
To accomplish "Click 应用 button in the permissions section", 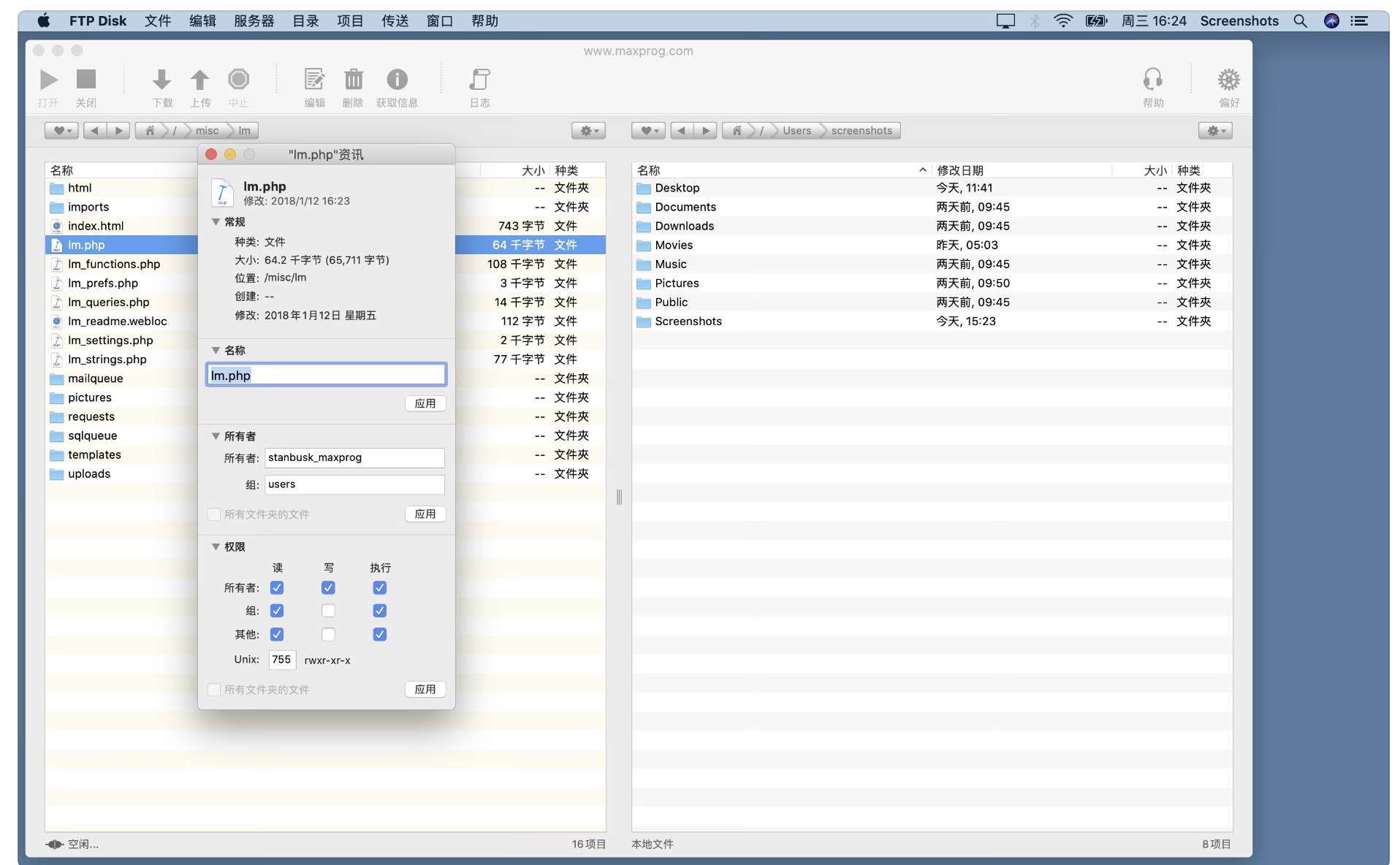I will 425,690.
